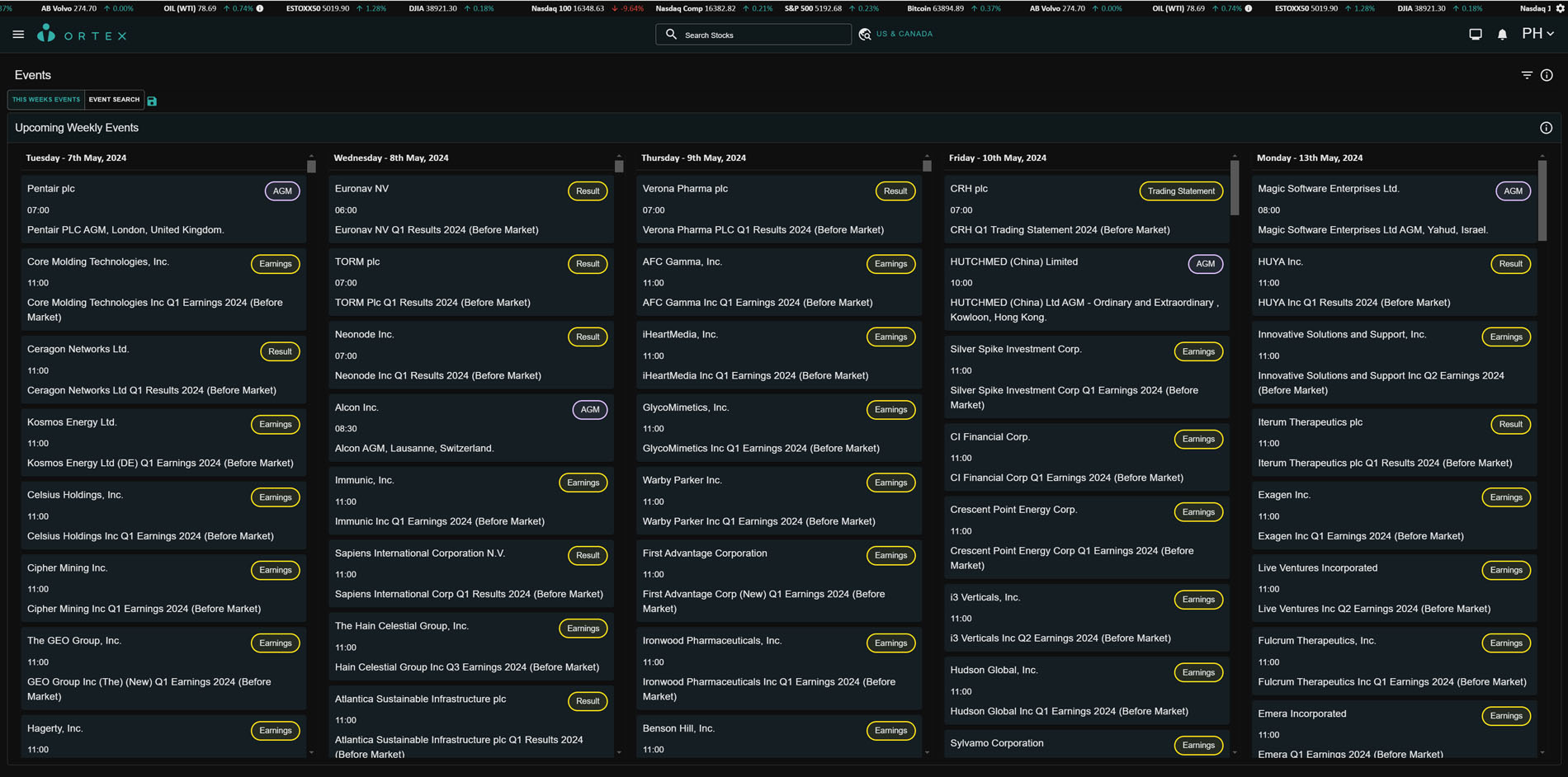
Task: Click scroll-down arrow in Tuesday column
Action: (311, 752)
